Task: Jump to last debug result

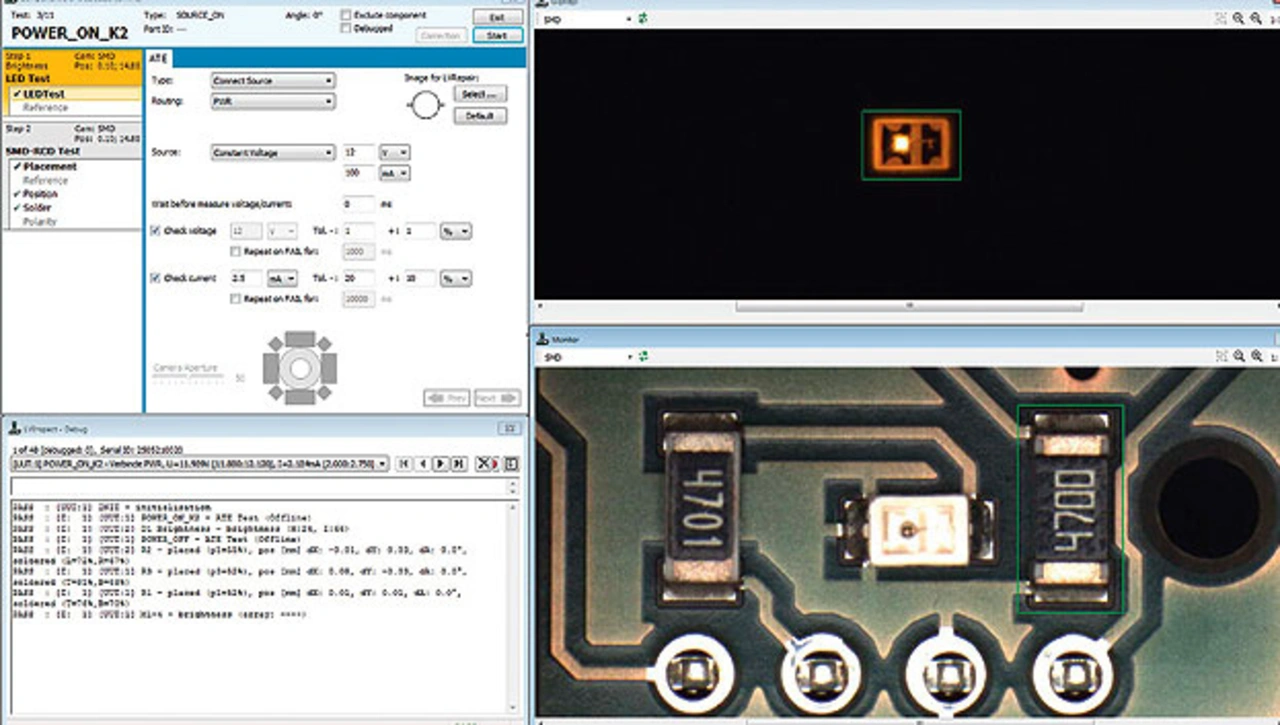Action: click(x=457, y=464)
